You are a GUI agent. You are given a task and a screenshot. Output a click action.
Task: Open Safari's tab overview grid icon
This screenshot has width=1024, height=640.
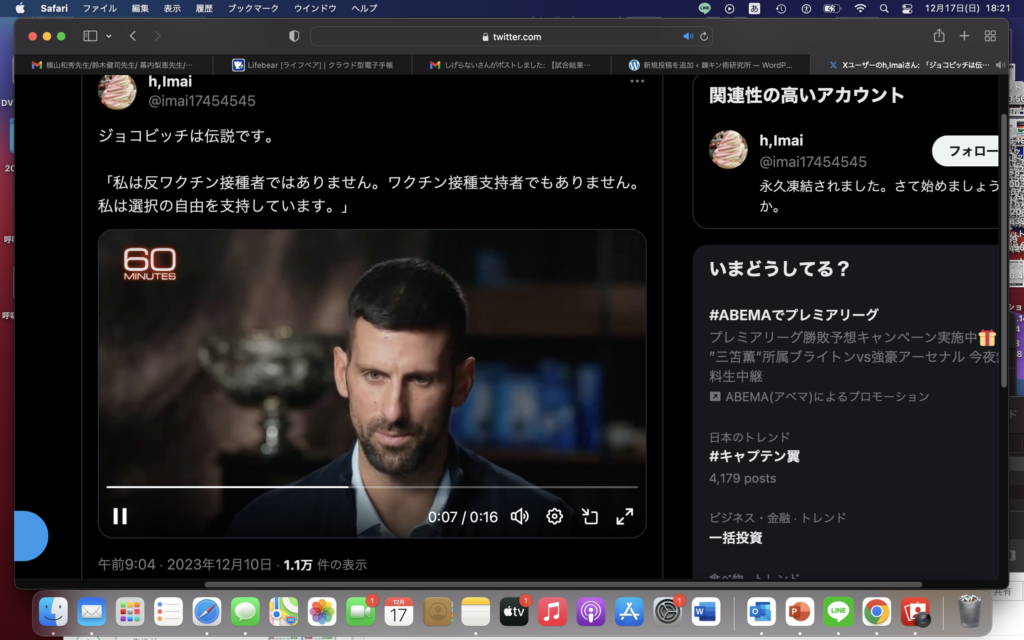point(989,34)
